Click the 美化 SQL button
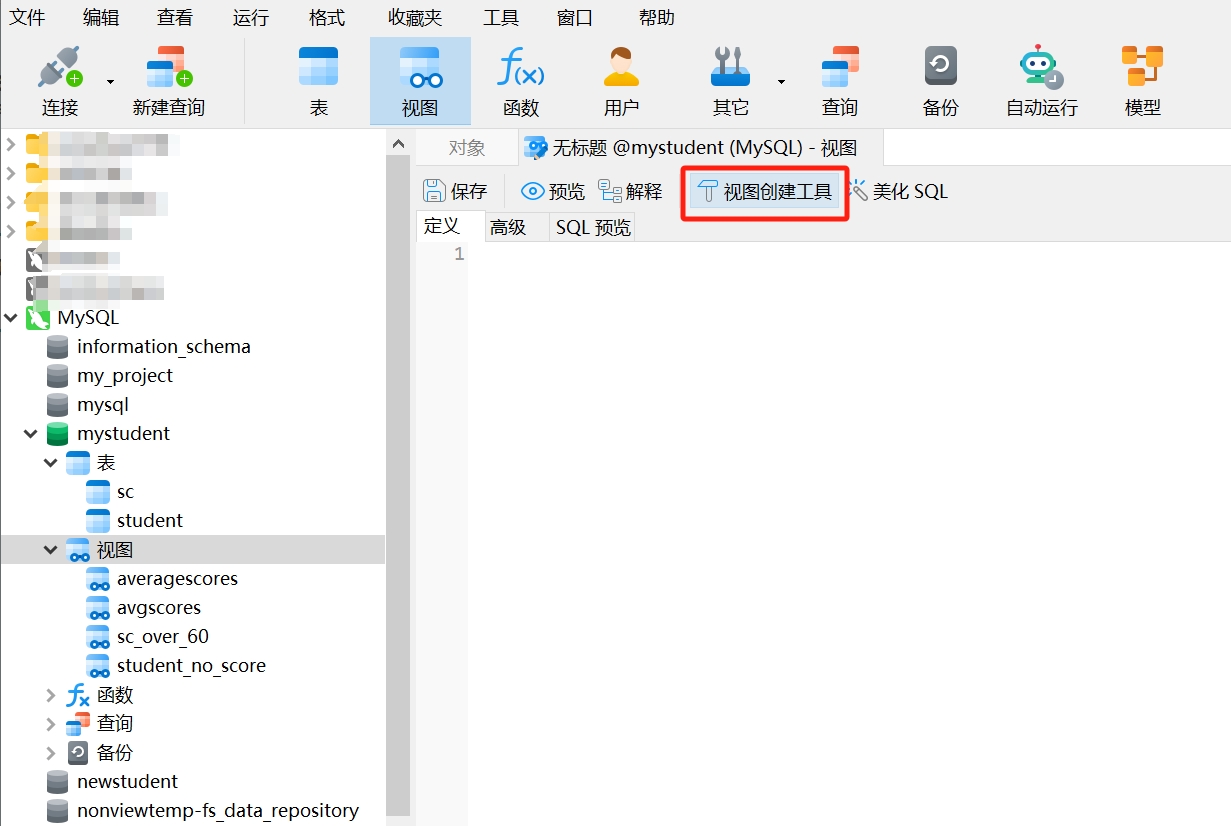 click(898, 191)
